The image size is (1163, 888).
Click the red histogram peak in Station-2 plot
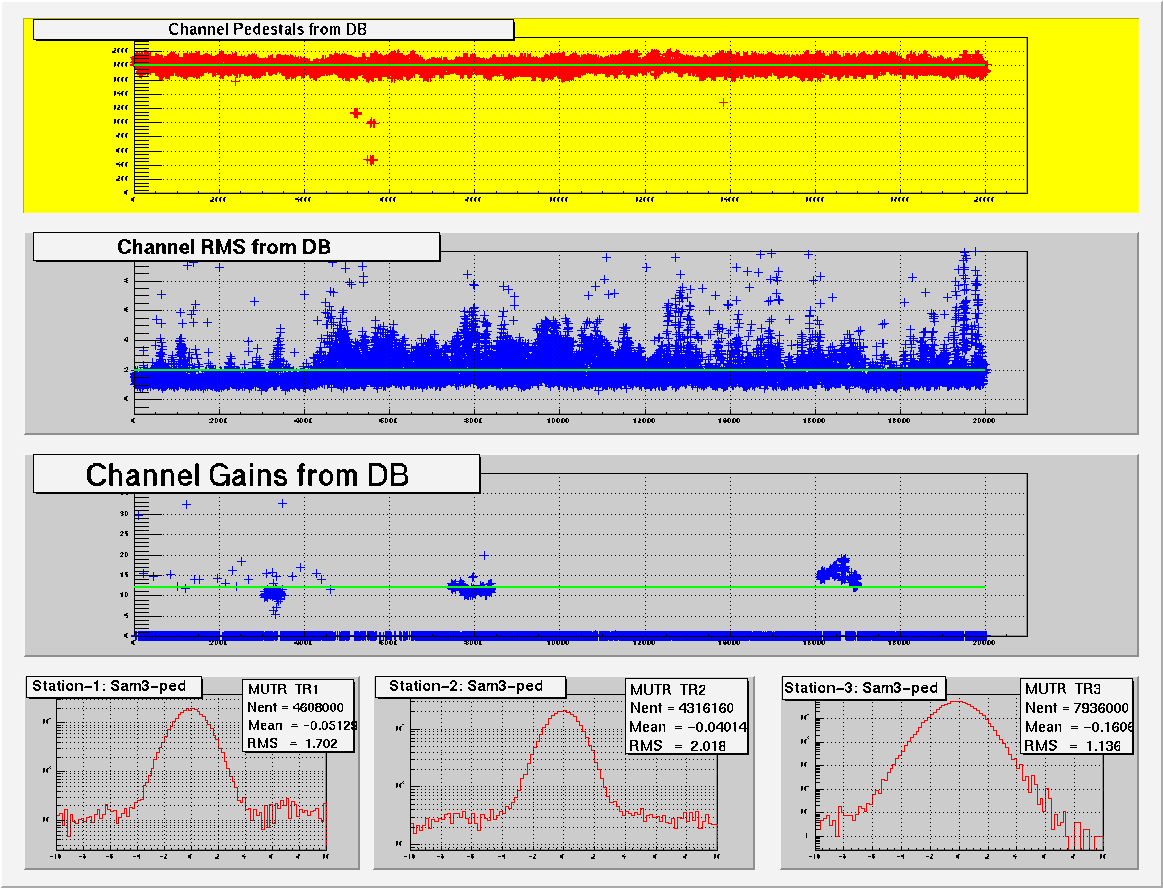(x=563, y=712)
